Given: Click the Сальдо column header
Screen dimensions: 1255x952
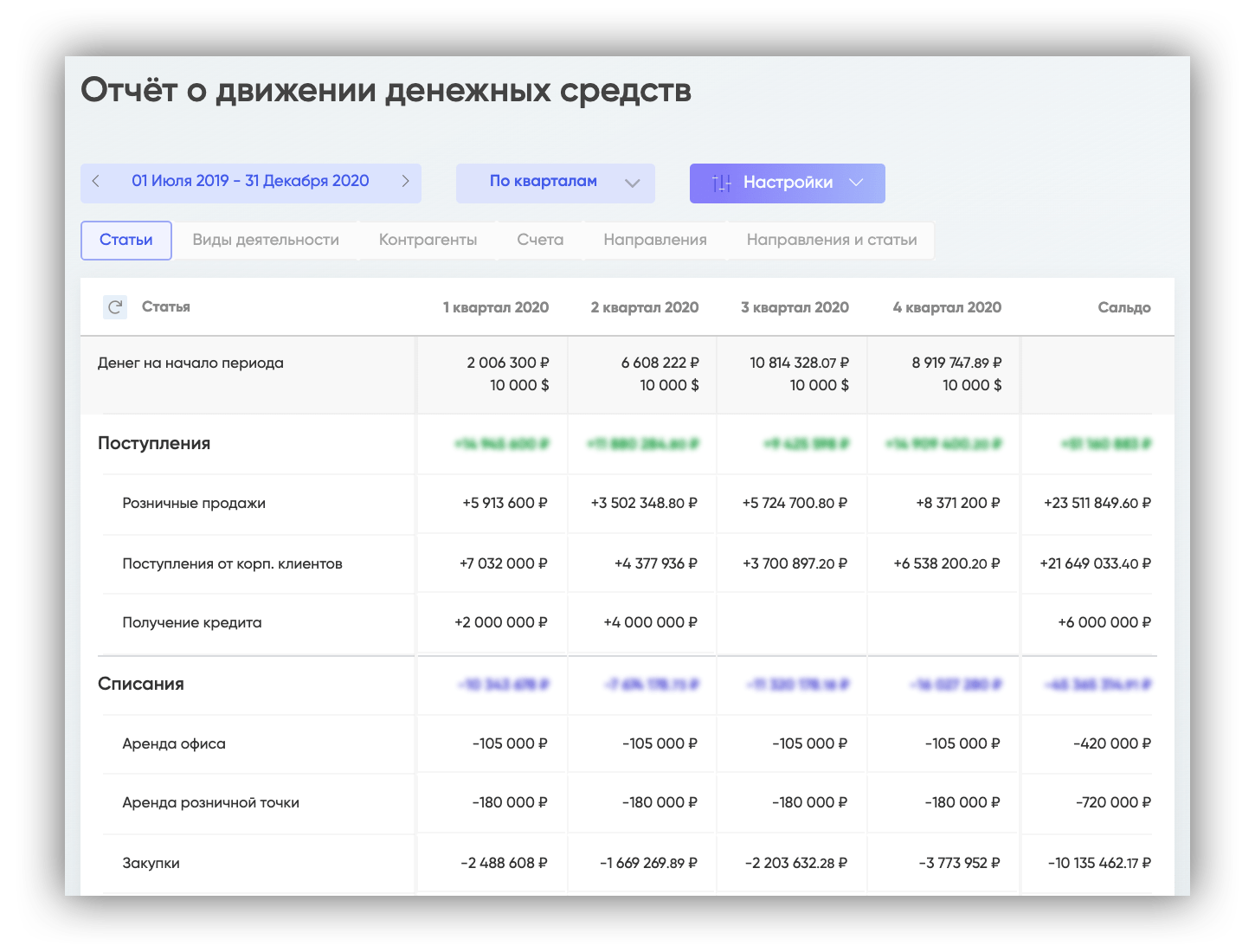Looking at the screenshot, I should click(x=1123, y=308).
